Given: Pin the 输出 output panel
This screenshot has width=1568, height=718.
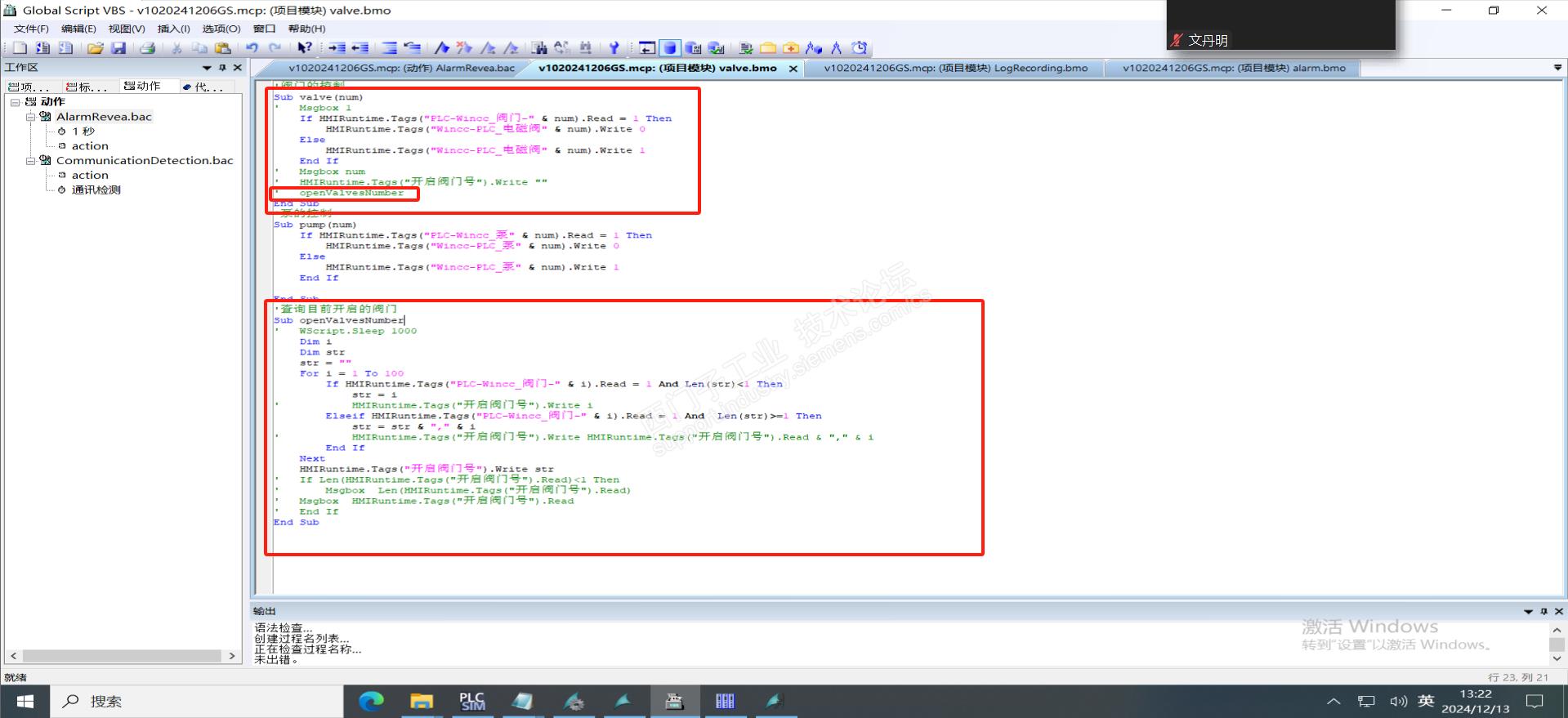Looking at the screenshot, I should click(1543, 611).
